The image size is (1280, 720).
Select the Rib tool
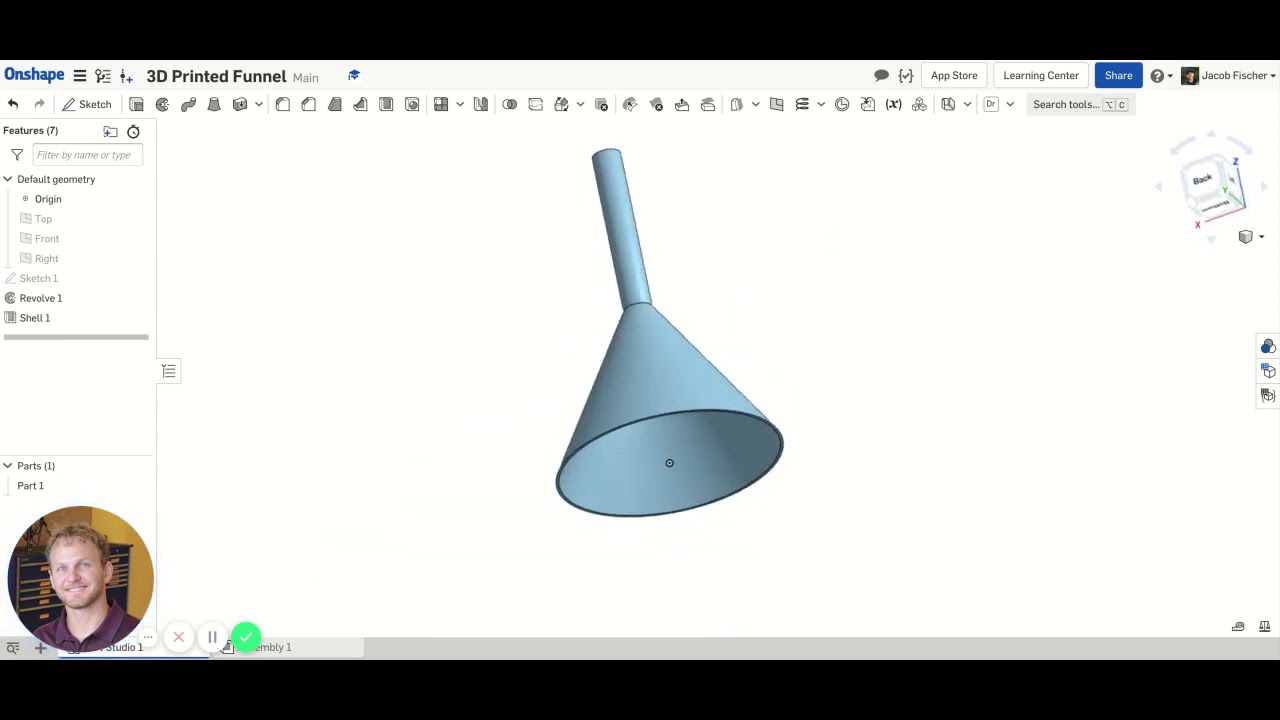(360, 104)
